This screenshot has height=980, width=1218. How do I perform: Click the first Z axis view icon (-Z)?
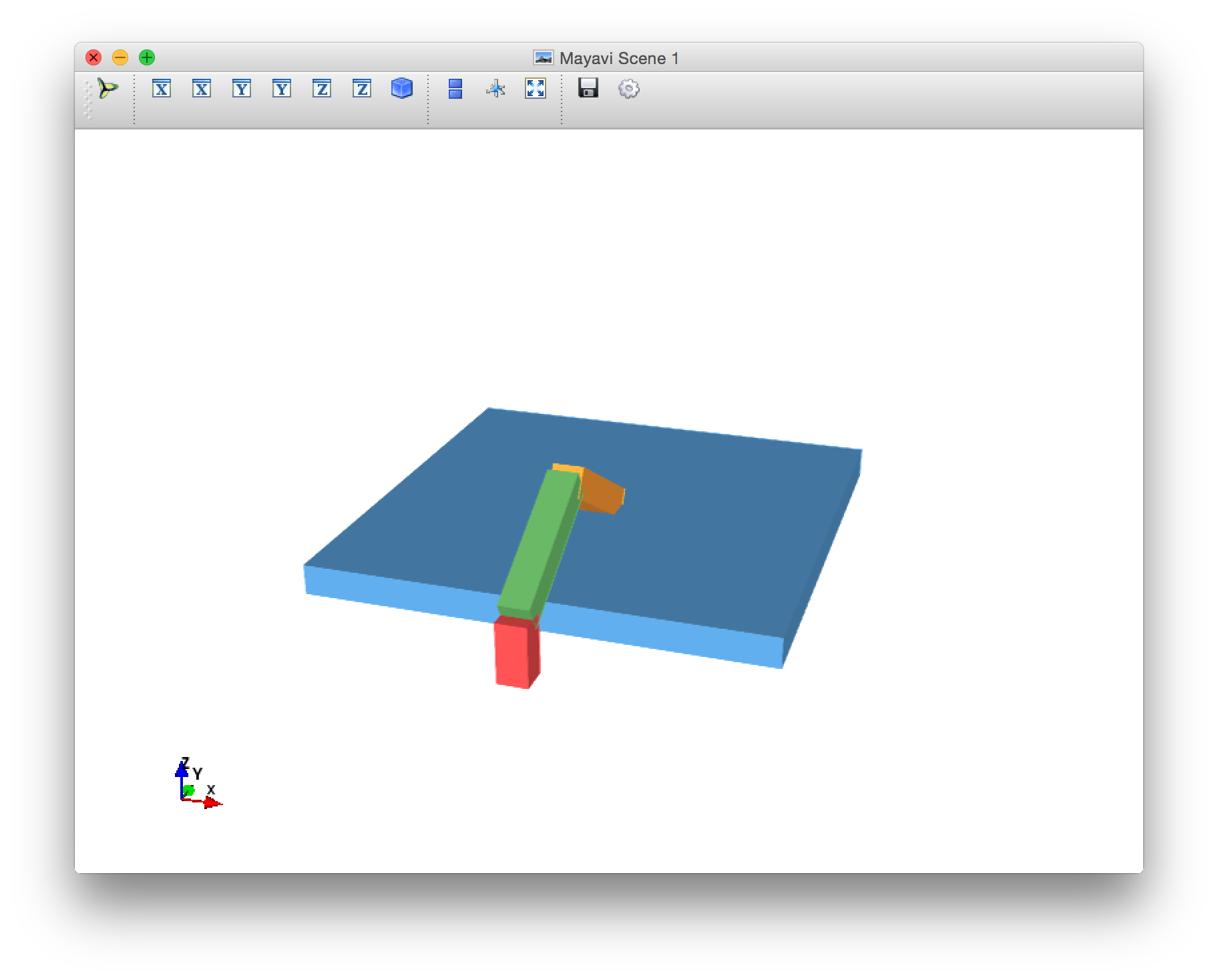pos(322,88)
